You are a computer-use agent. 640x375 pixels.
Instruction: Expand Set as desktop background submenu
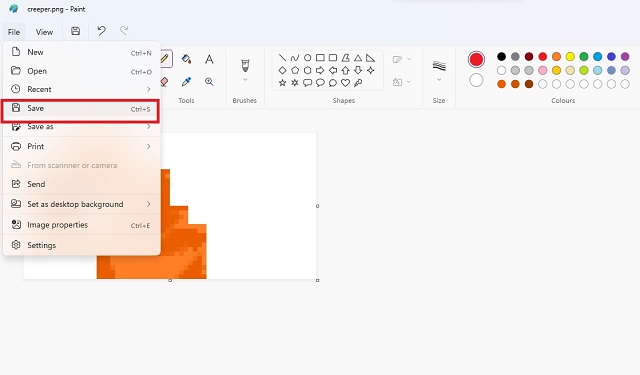coord(149,204)
